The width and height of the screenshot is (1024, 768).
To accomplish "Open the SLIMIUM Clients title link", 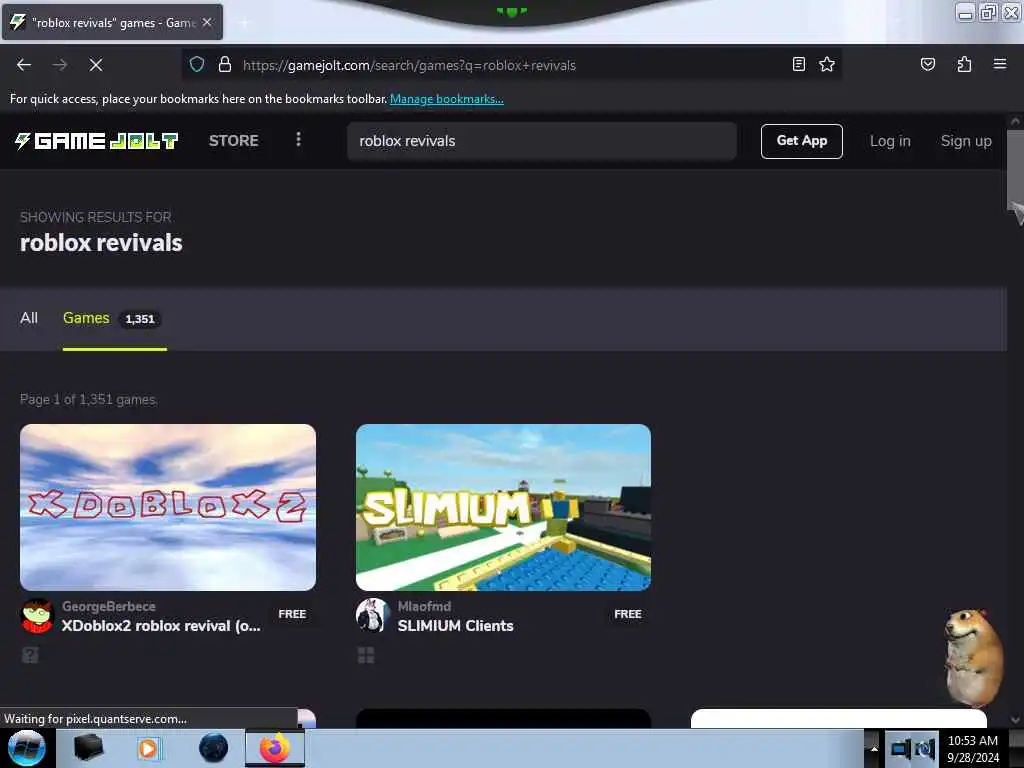I will [455, 626].
